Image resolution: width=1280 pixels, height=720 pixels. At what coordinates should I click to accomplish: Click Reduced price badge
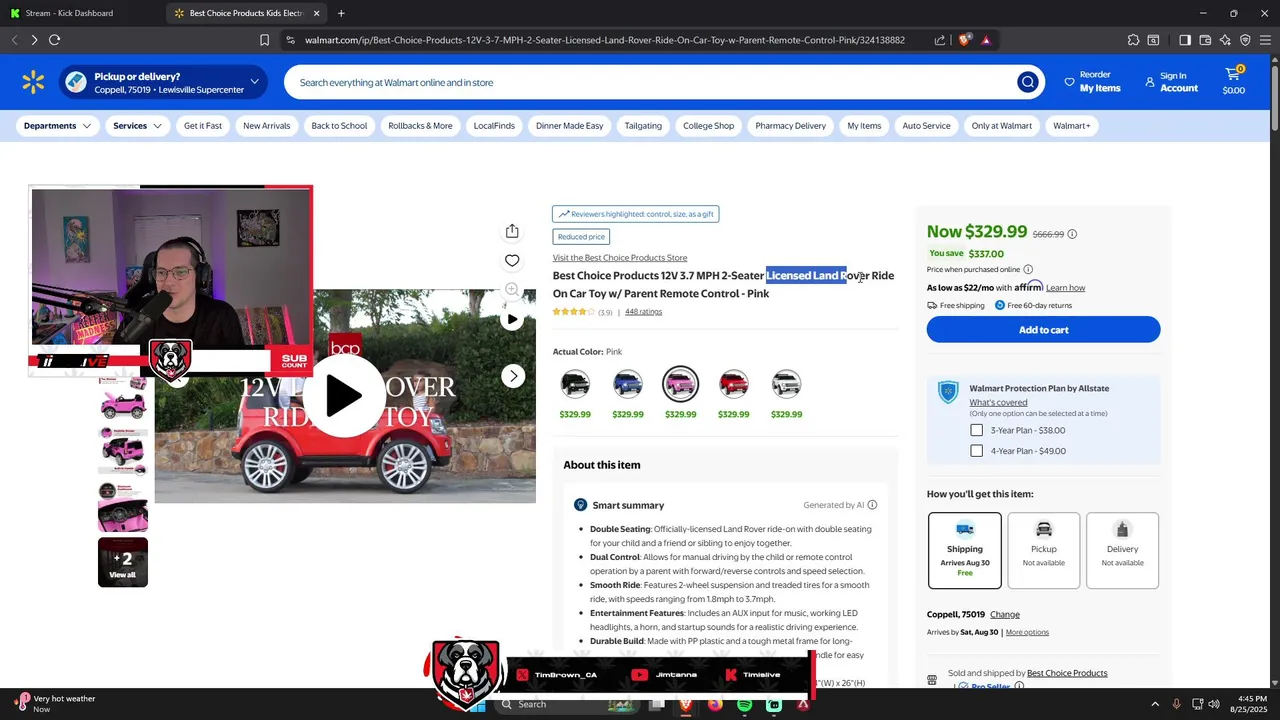[x=581, y=237]
